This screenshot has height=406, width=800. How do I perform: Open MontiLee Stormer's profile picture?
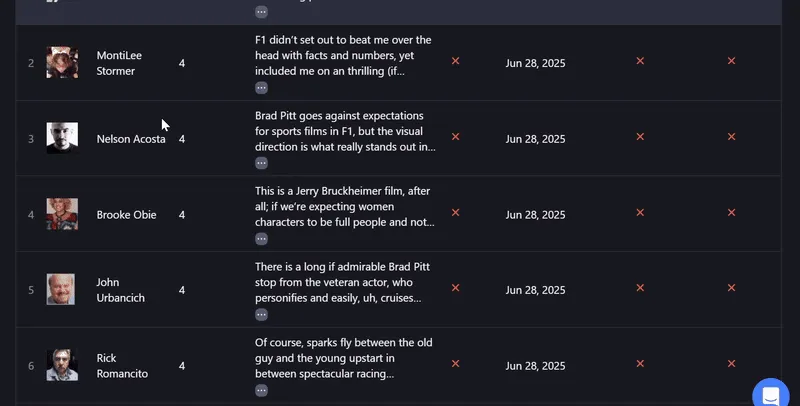[x=62, y=63]
